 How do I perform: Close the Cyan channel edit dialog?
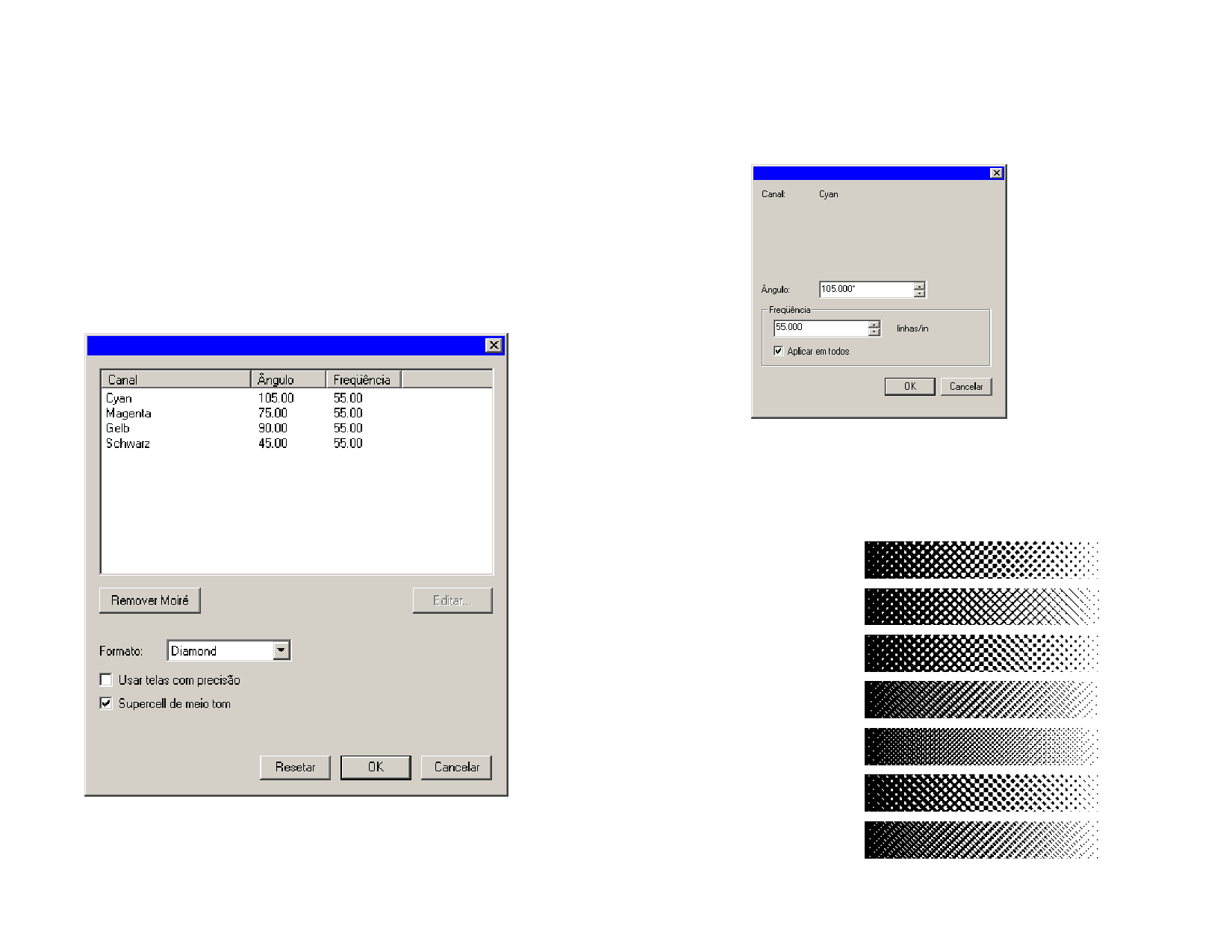(x=996, y=173)
